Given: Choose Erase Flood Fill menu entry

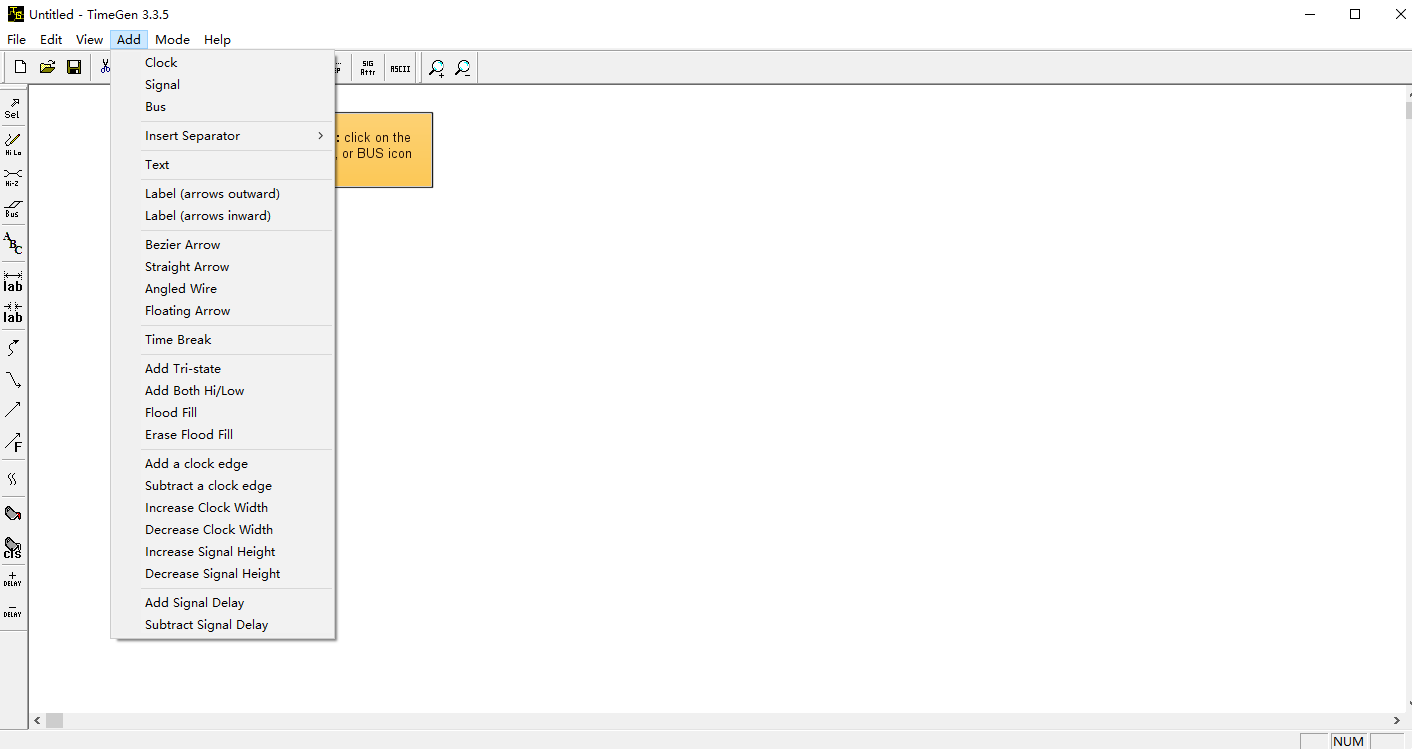Looking at the screenshot, I should 223,435.
